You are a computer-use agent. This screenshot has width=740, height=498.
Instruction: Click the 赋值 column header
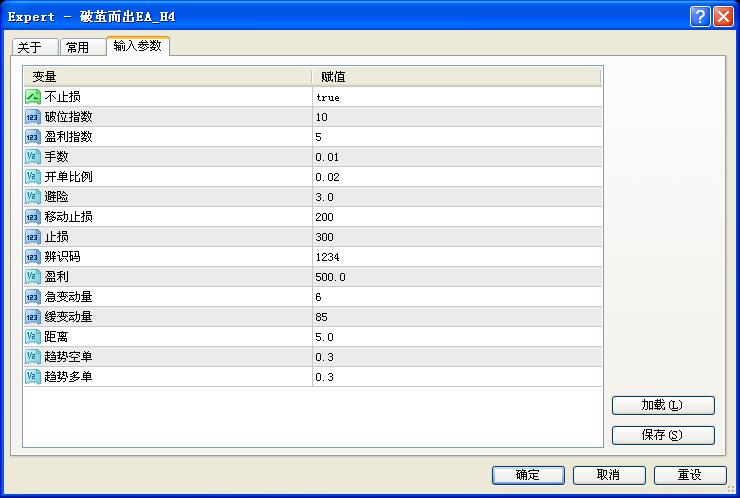point(457,76)
